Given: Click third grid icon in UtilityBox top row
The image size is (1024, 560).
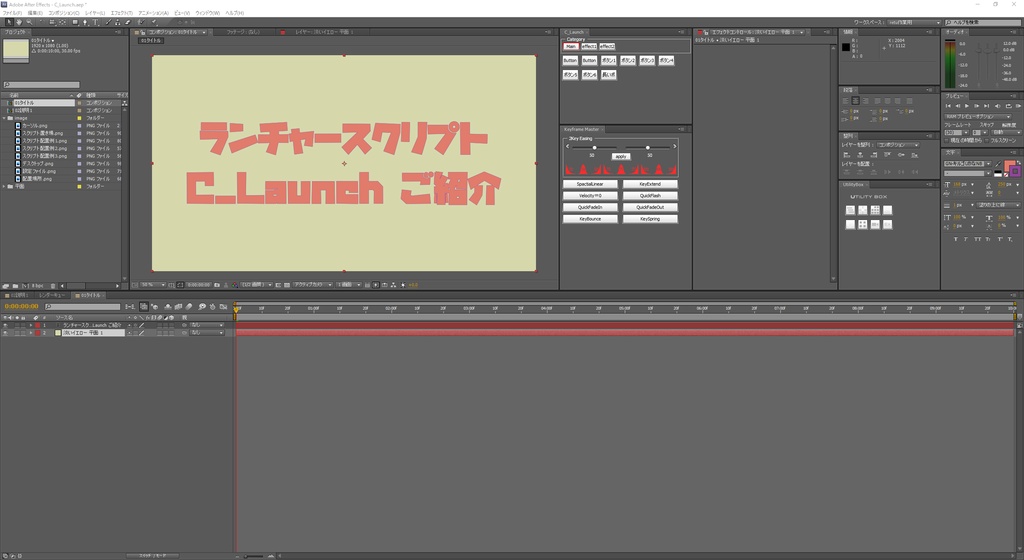Looking at the screenshot, I should click(875, 210).
